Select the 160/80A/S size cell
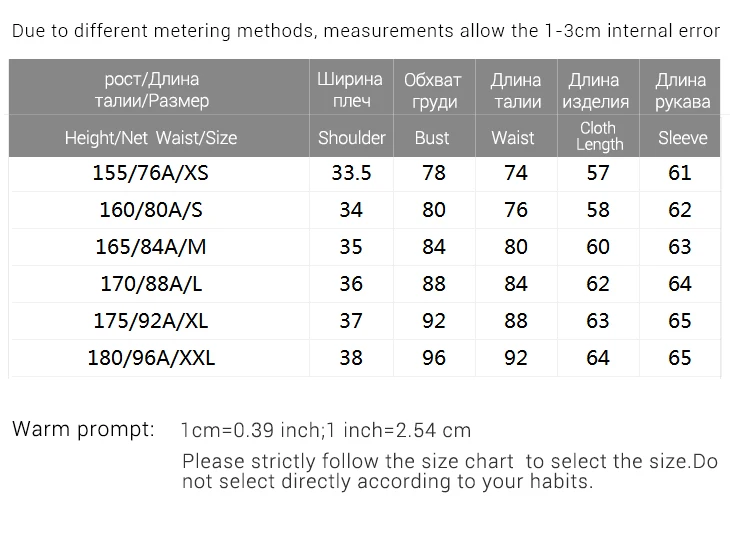The image size is (730, 547). [151, 210]
